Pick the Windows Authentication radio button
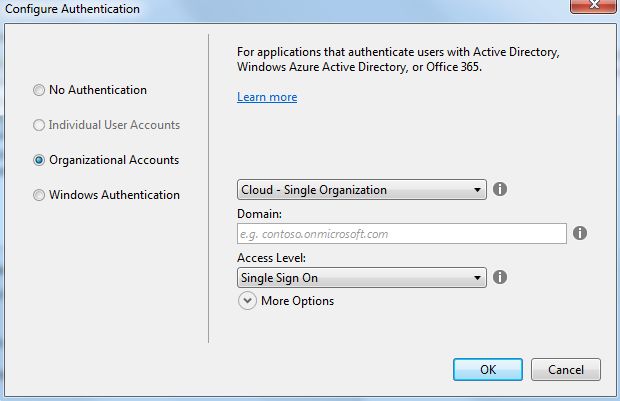The height and width of the screenshot is (401, 620). [40, 195]
